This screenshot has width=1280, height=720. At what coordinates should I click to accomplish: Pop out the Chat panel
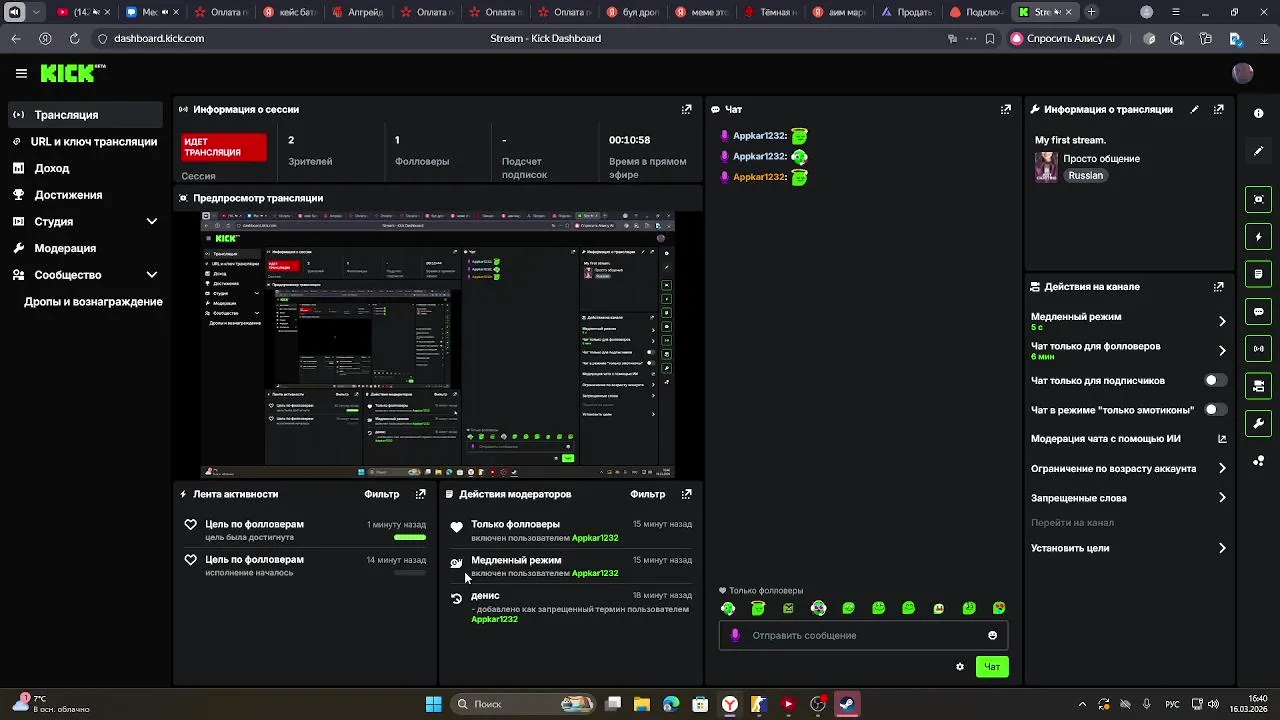point(1006,109)
